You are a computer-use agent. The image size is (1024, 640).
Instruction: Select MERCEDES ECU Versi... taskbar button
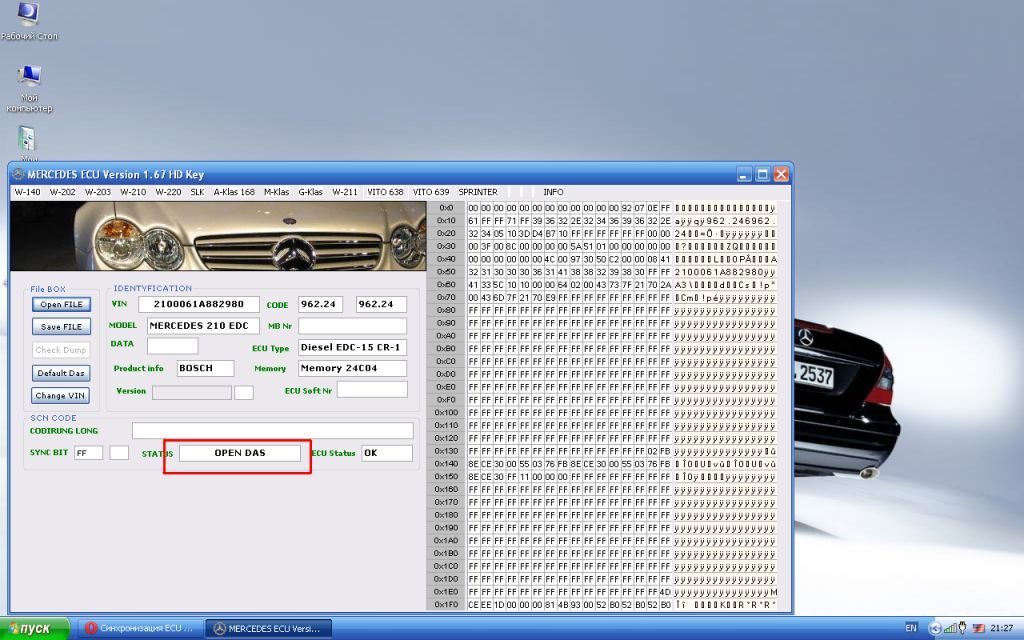coord(268,628)
